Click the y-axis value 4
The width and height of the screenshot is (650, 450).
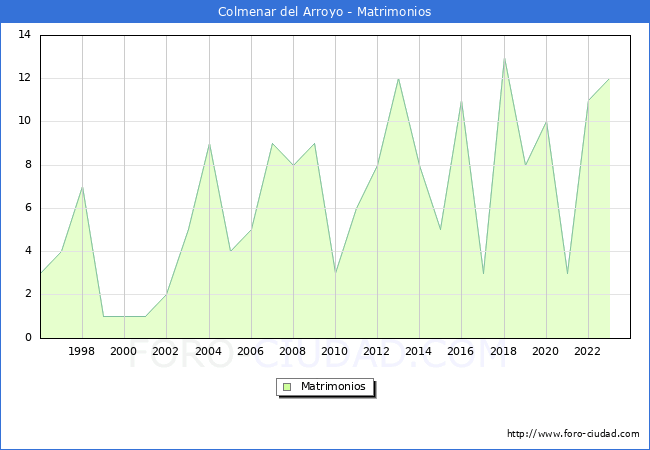tap(28, 251)
